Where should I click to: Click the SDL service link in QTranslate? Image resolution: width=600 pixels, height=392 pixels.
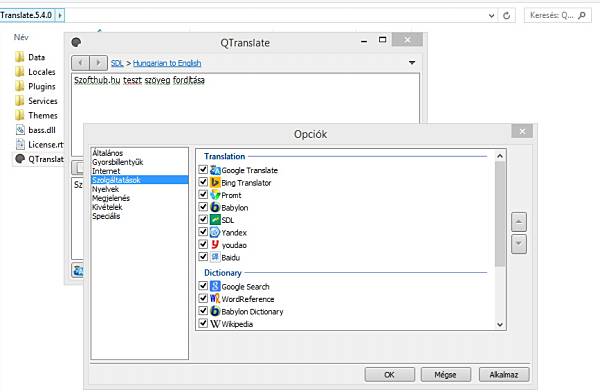coord(117,63)
